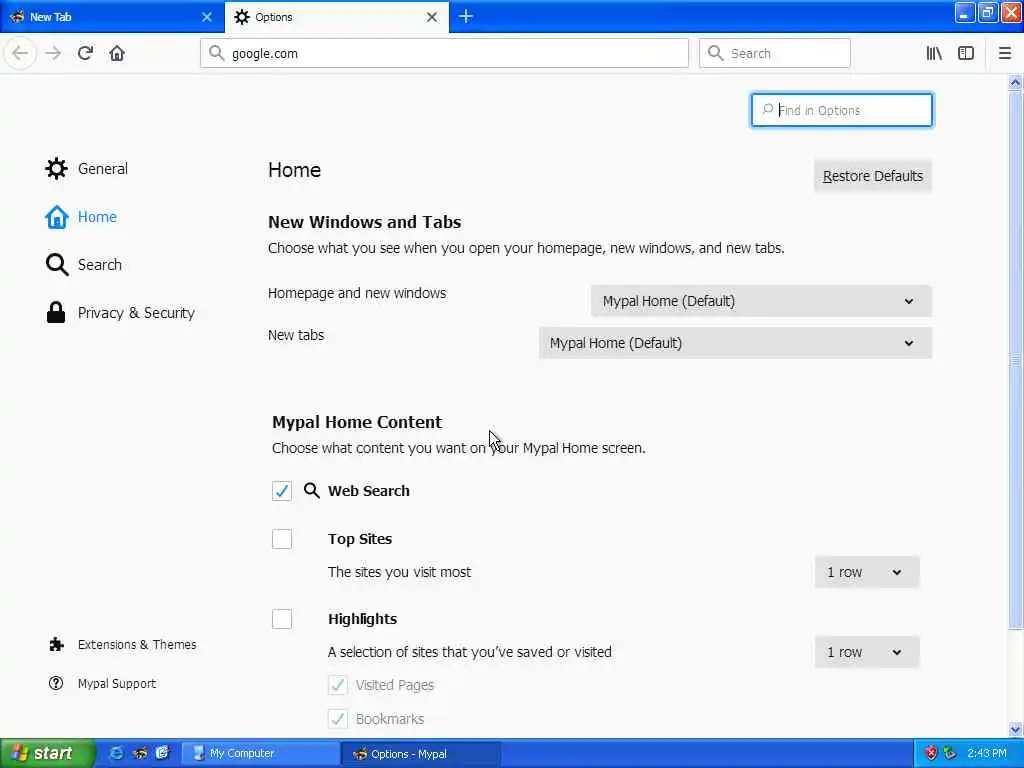Image resolution: width=1024 pixels, height=768 pixels.
Task: Click the taskbar clock showing 2:43 PM
Action: (x=987, y=753)
